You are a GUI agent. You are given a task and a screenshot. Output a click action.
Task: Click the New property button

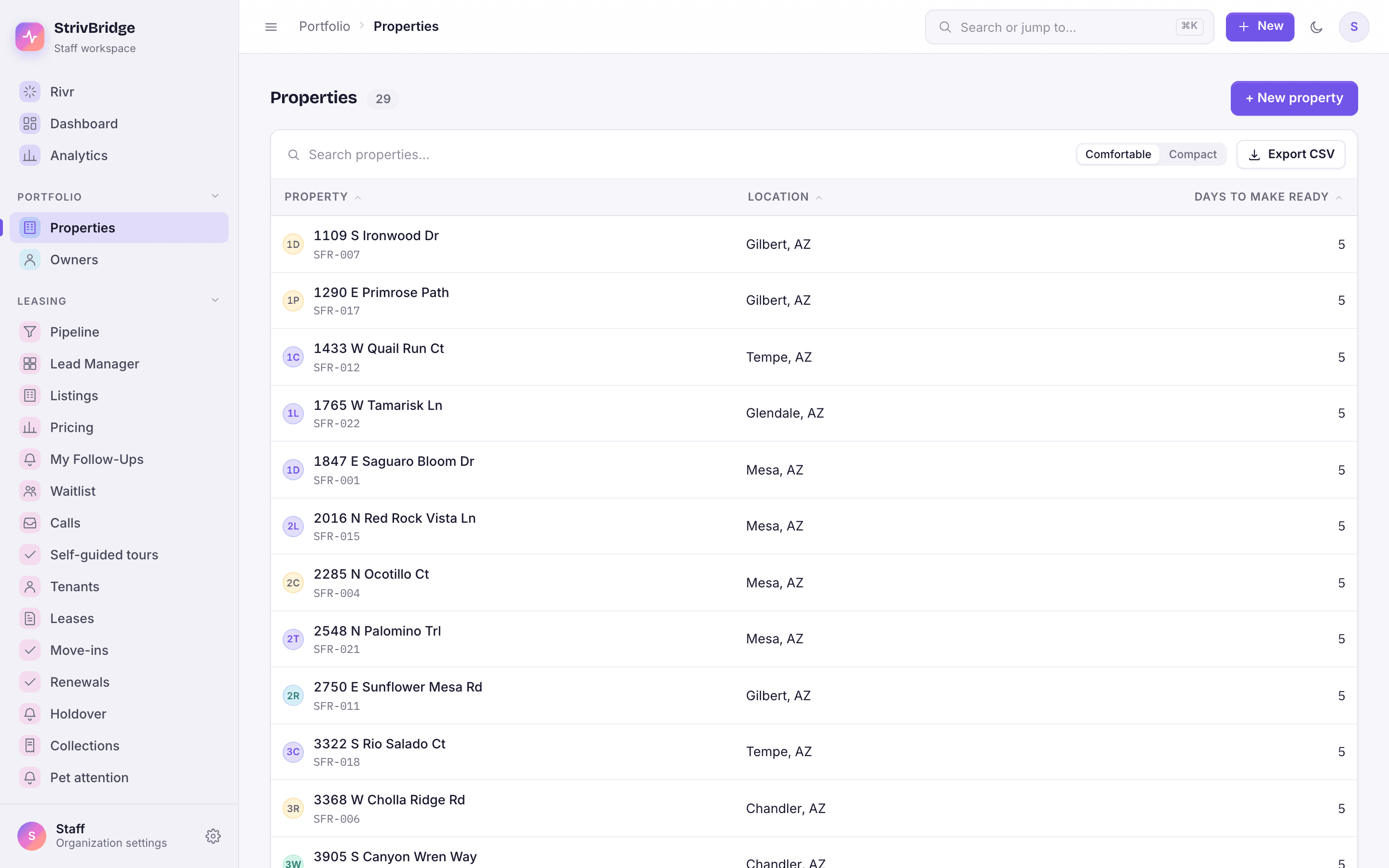click(1294, 98)
